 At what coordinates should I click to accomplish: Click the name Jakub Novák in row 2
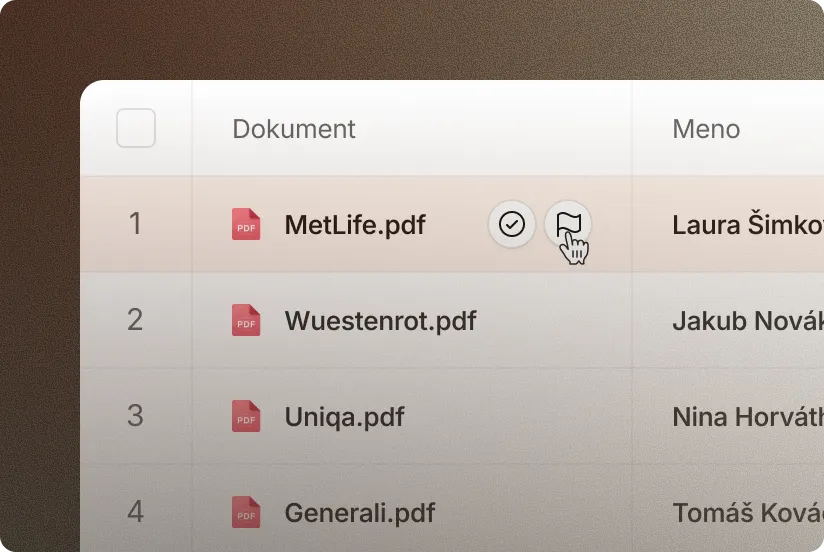pyautogui.click(x=748, y=321)
